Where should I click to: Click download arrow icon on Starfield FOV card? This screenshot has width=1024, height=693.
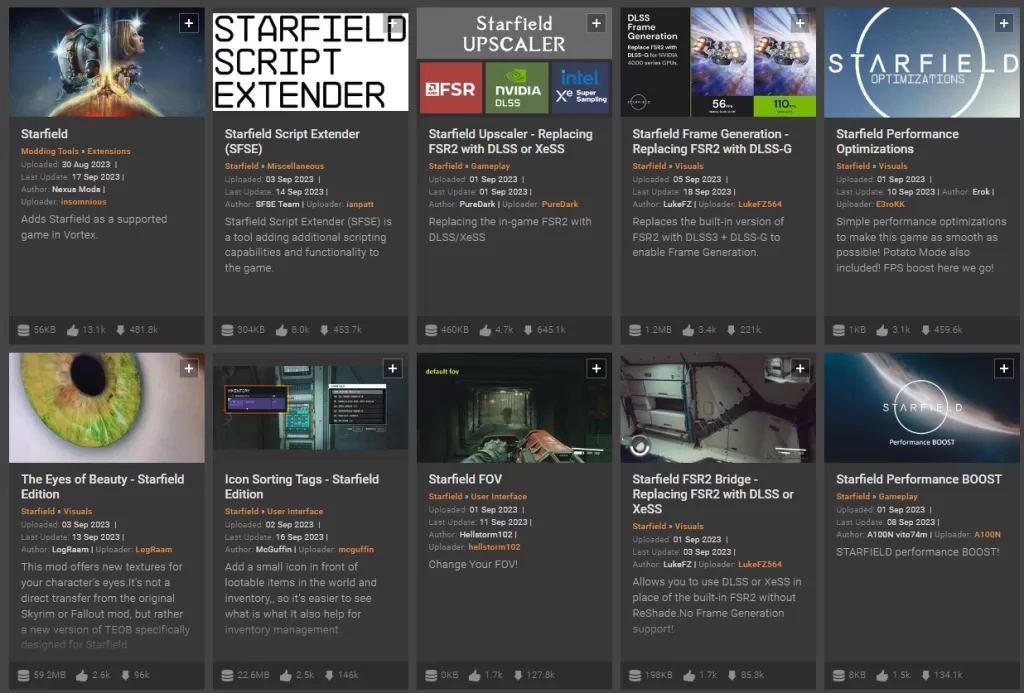pos(518,675)
